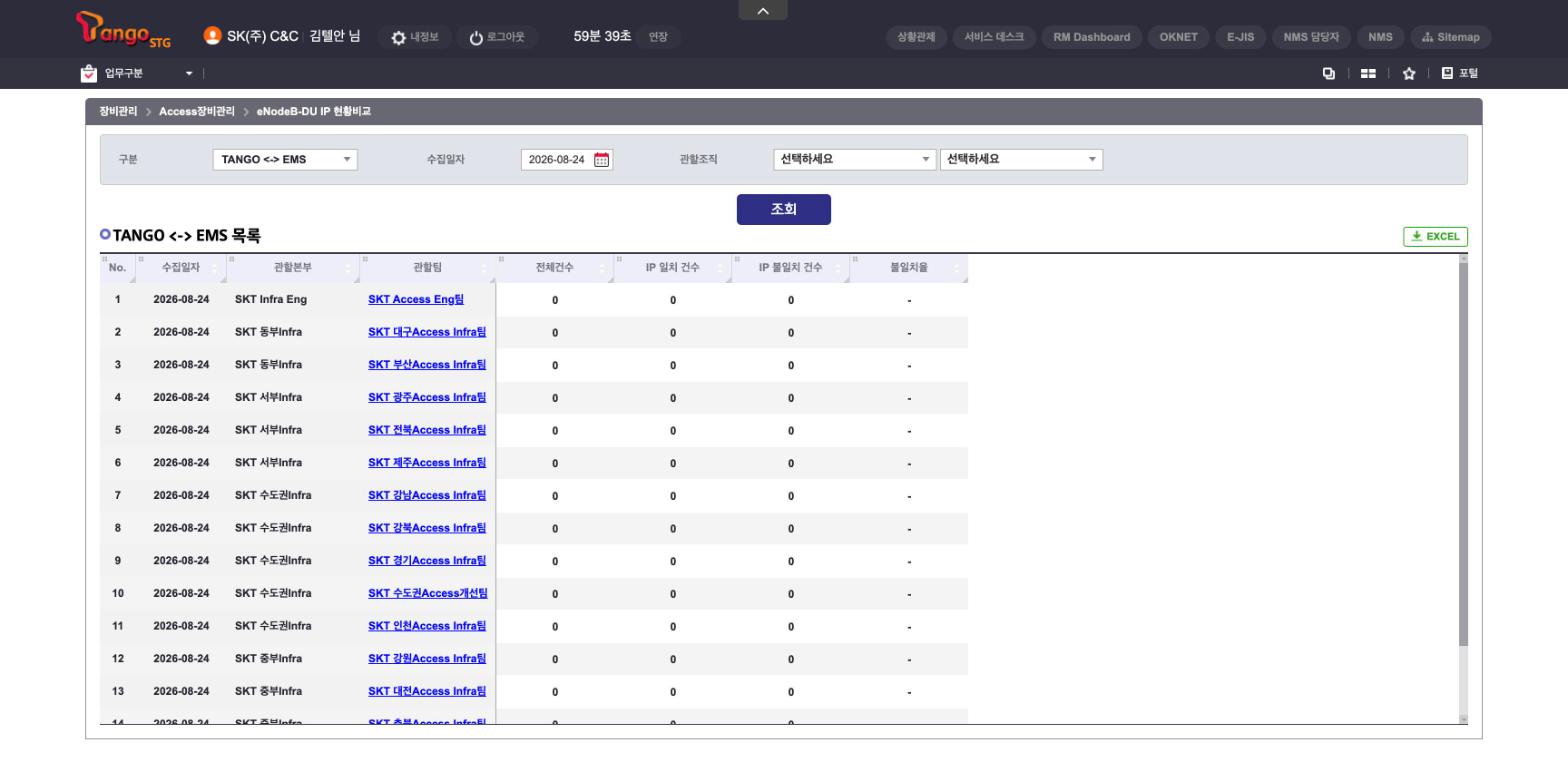
Task: Sort by the 불일치율 column header
Action: (x=909, y=268)
